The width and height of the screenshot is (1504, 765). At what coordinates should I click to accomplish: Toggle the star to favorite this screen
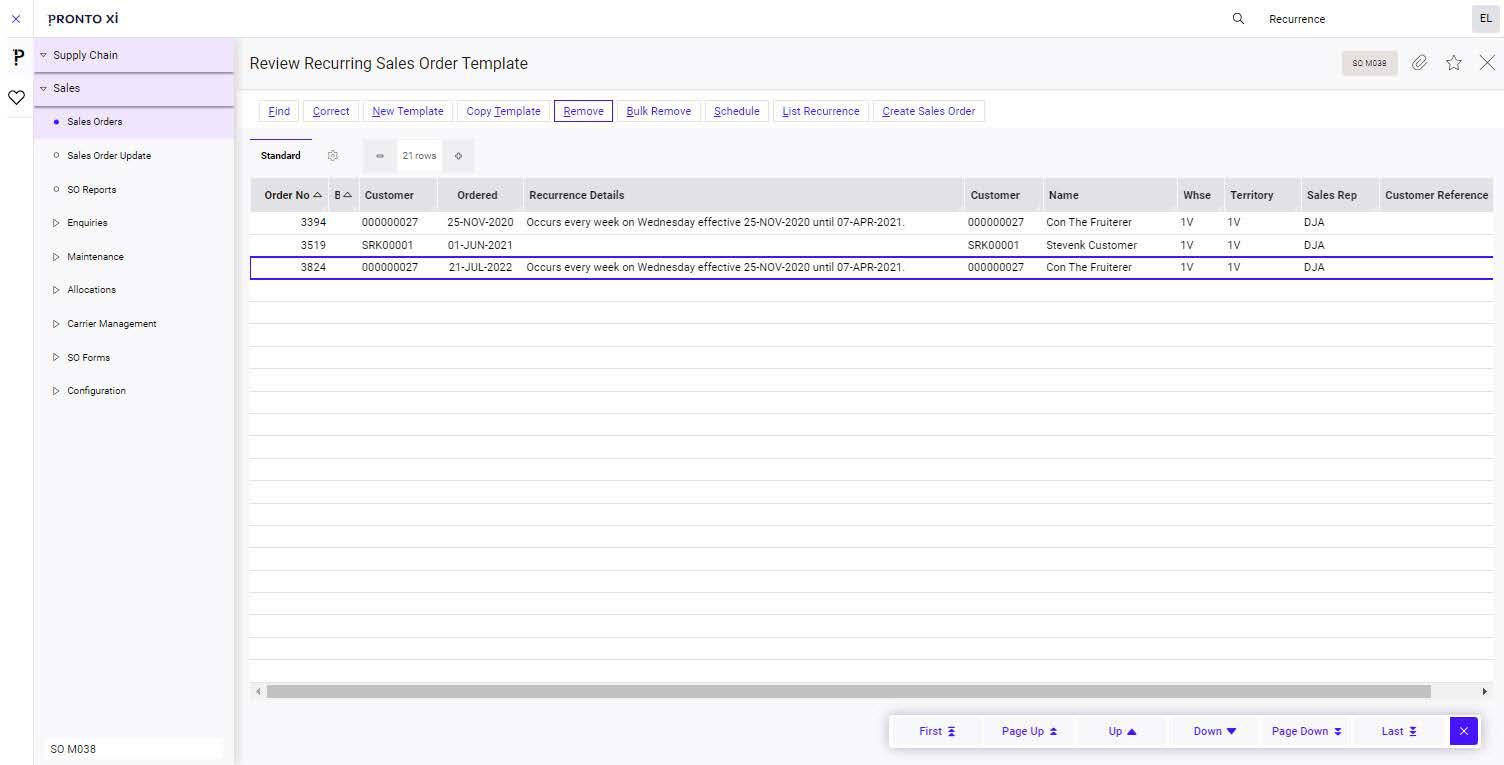[x=1453, y=62]
